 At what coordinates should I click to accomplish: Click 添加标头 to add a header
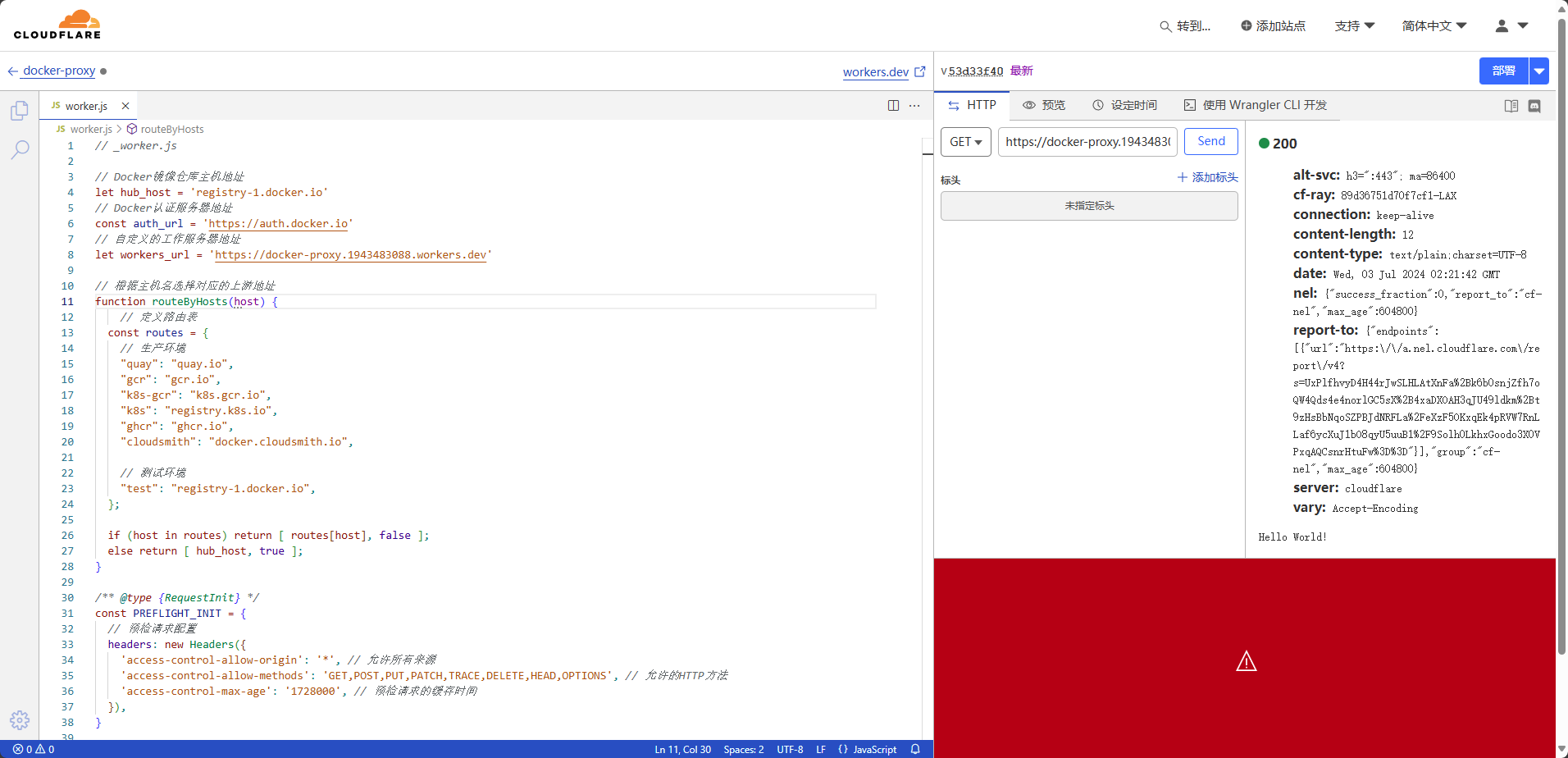coord(1207,177)
